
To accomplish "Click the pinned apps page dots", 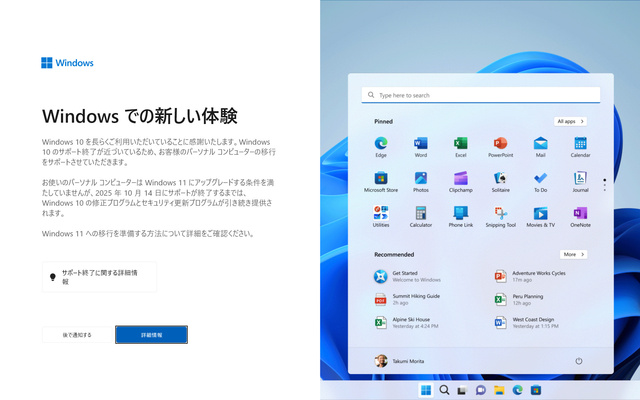I will click(x=604, y=185).
